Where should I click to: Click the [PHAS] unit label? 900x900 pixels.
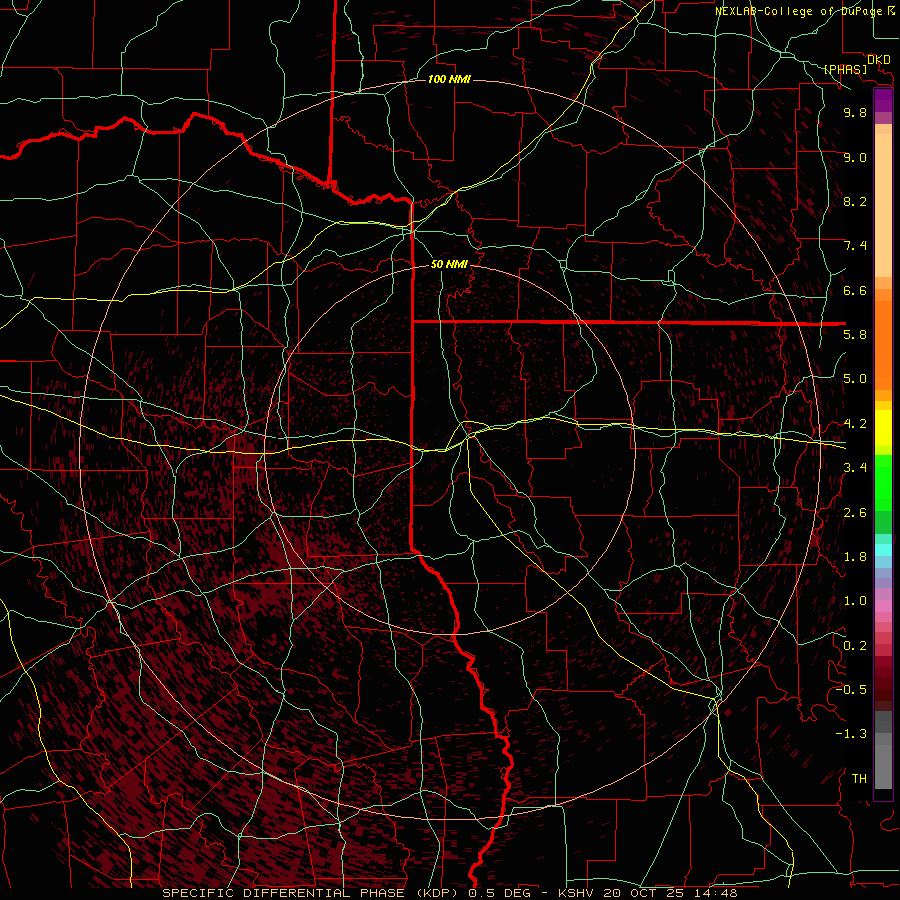point(845,70)
